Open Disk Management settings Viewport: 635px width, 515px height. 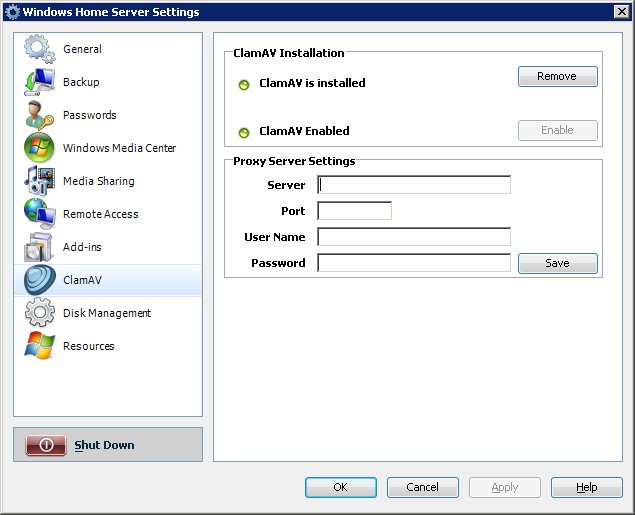click(108, 313)
